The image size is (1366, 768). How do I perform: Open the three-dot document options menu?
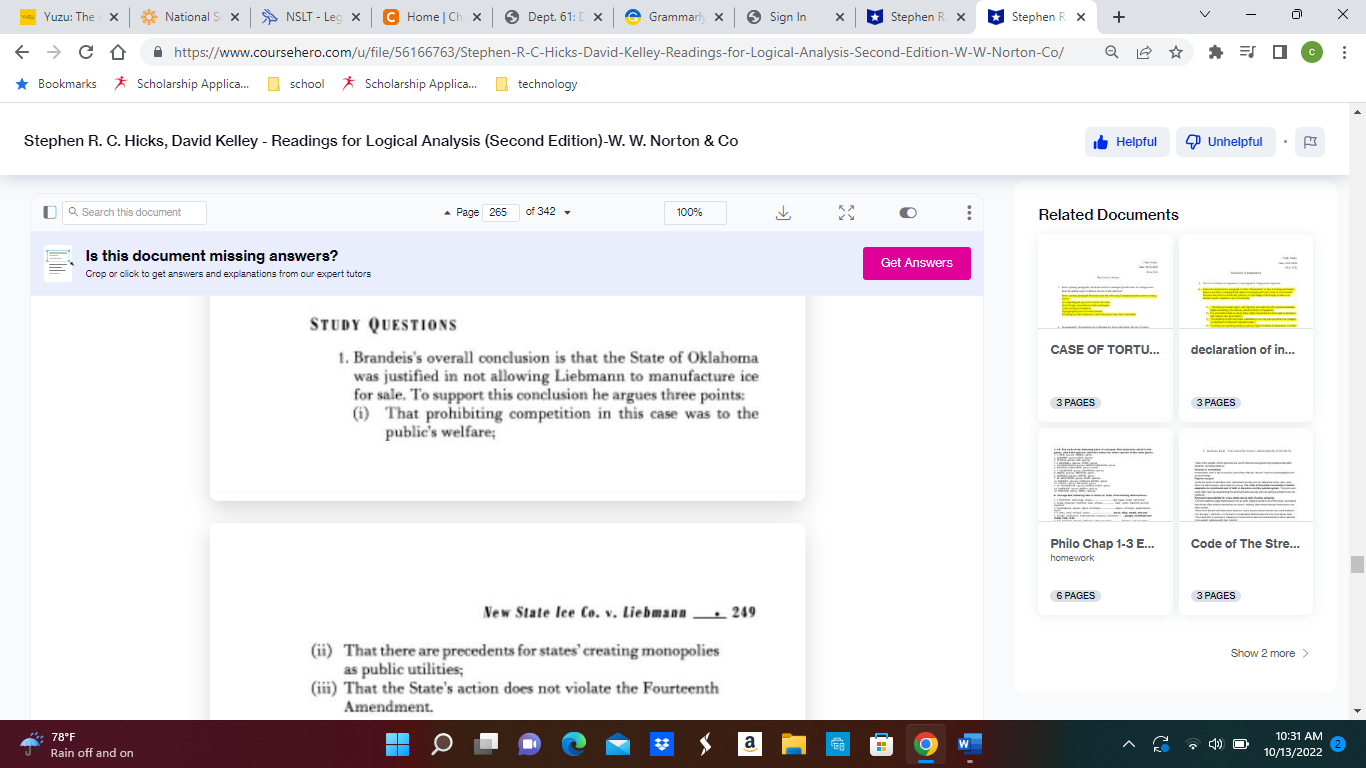pos(967,212)
